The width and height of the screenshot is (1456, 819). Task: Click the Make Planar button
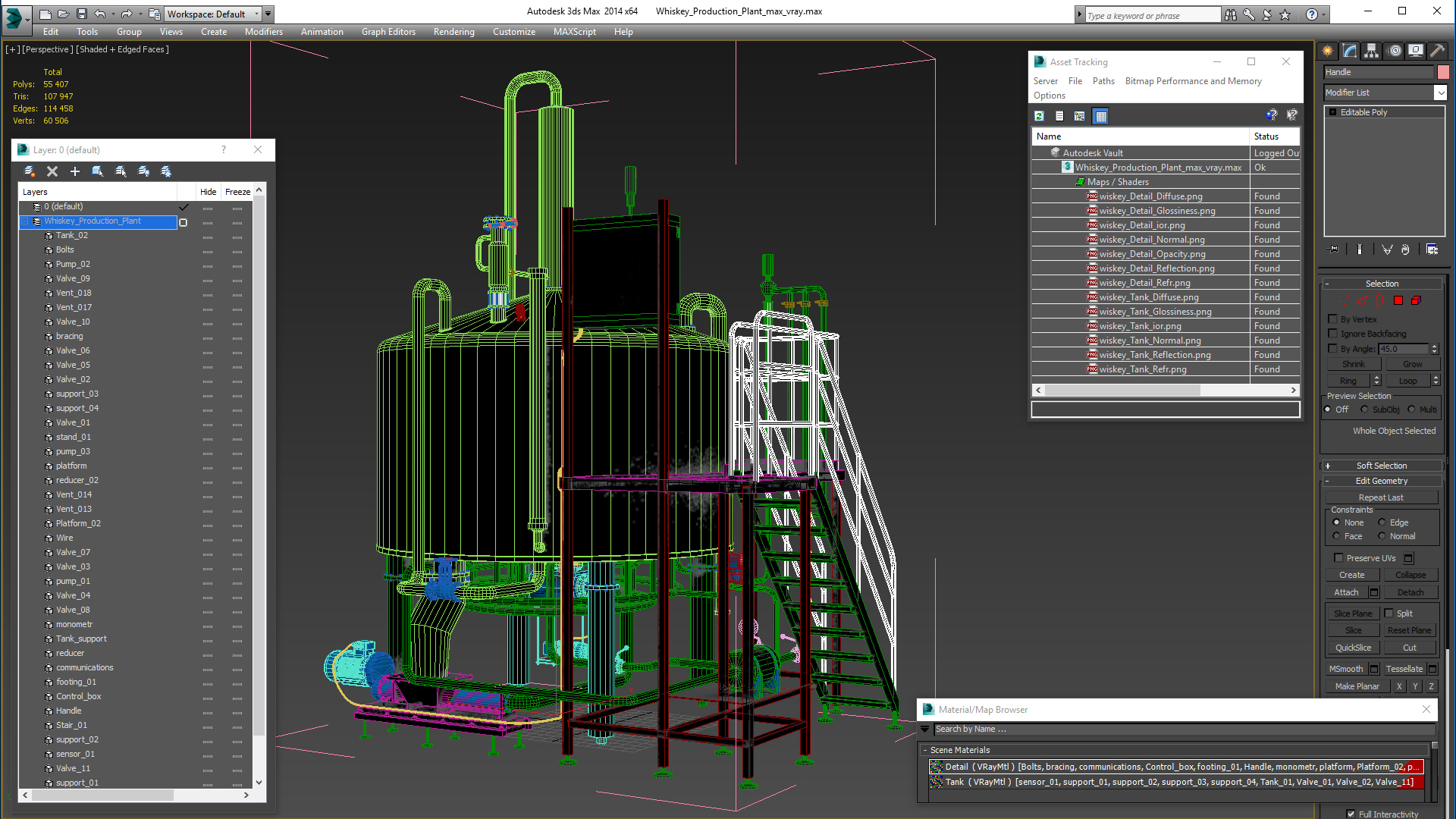click(x=1357, y=686)
